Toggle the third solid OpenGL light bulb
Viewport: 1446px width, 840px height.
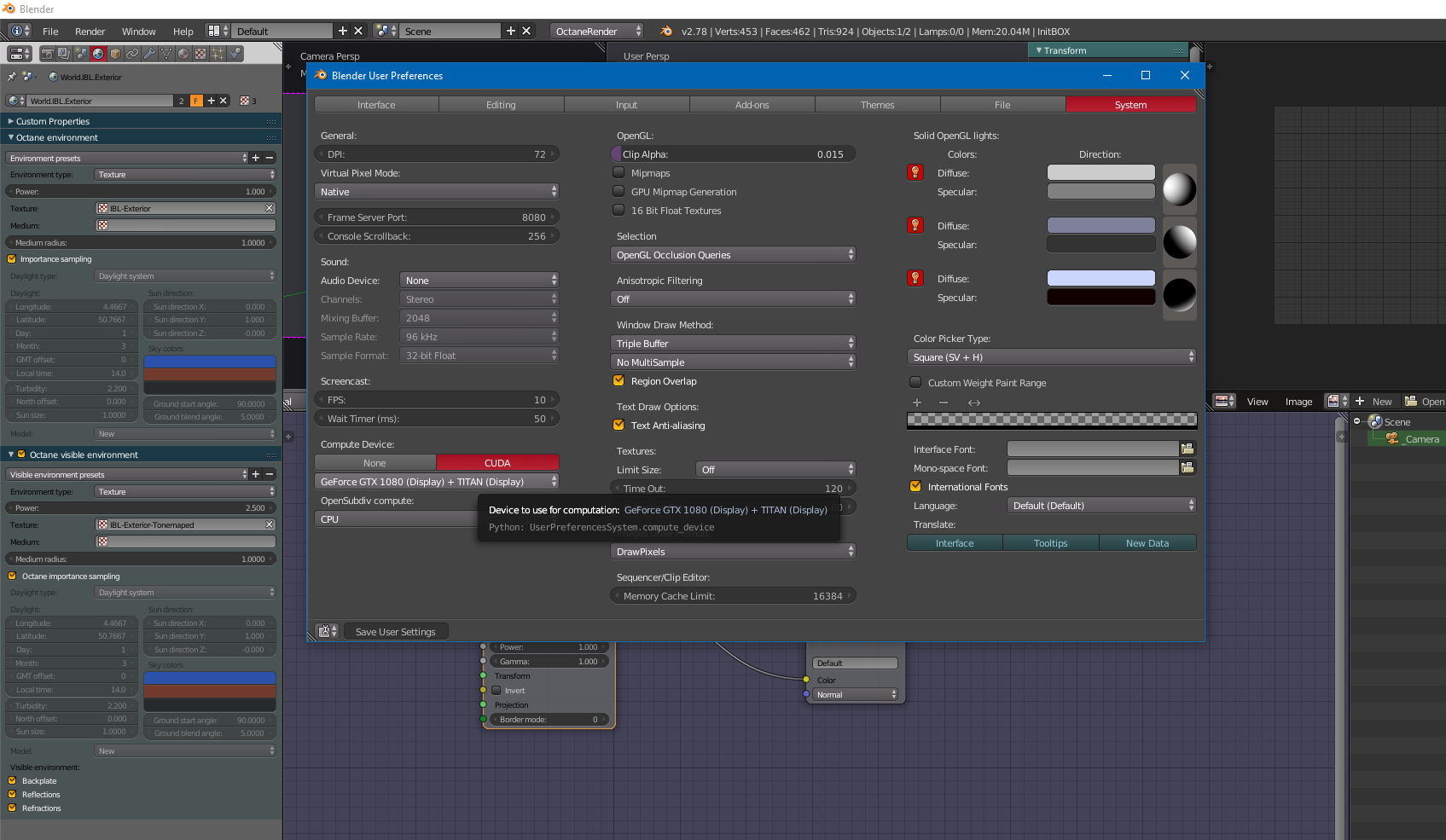pos(915,278)
